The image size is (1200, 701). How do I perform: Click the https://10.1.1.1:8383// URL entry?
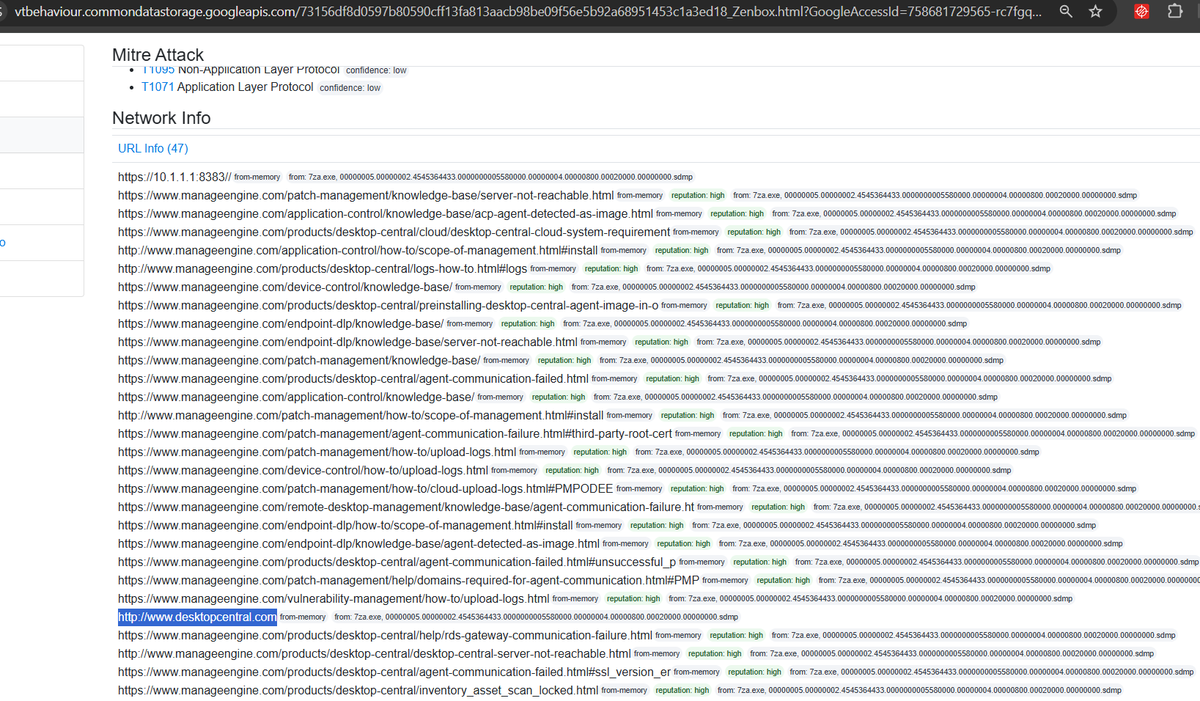click(174, 177)
